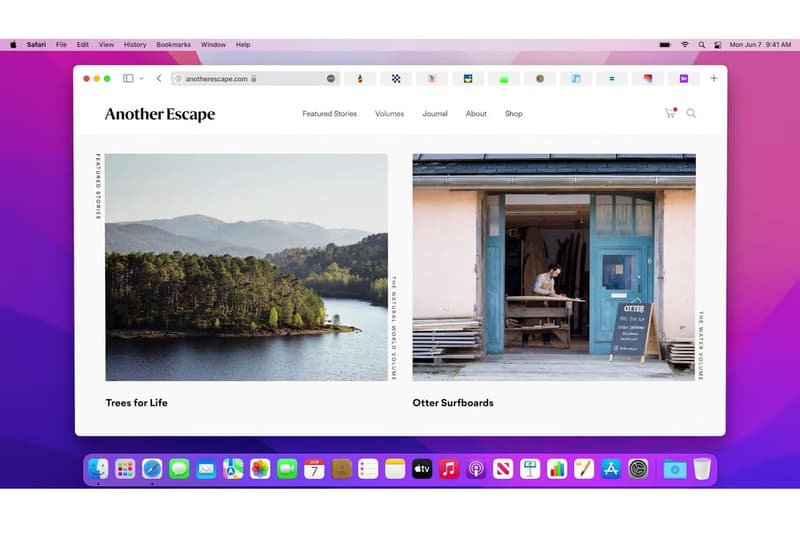
Task: Open Numbers from the Dock
Action: (557, 469)
